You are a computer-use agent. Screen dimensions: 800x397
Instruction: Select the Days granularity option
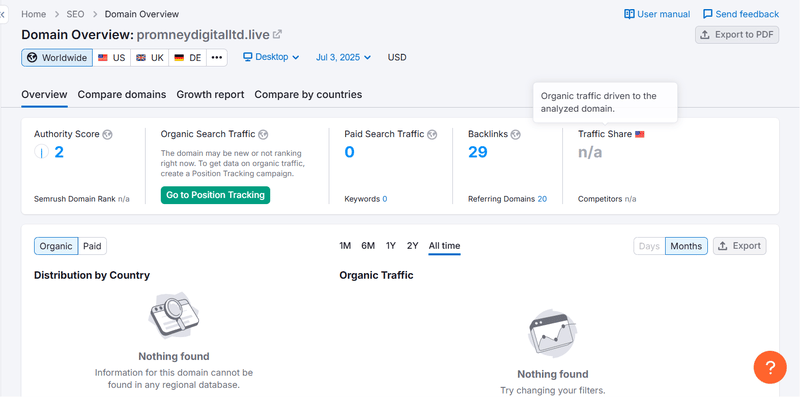tap(649, 246)
